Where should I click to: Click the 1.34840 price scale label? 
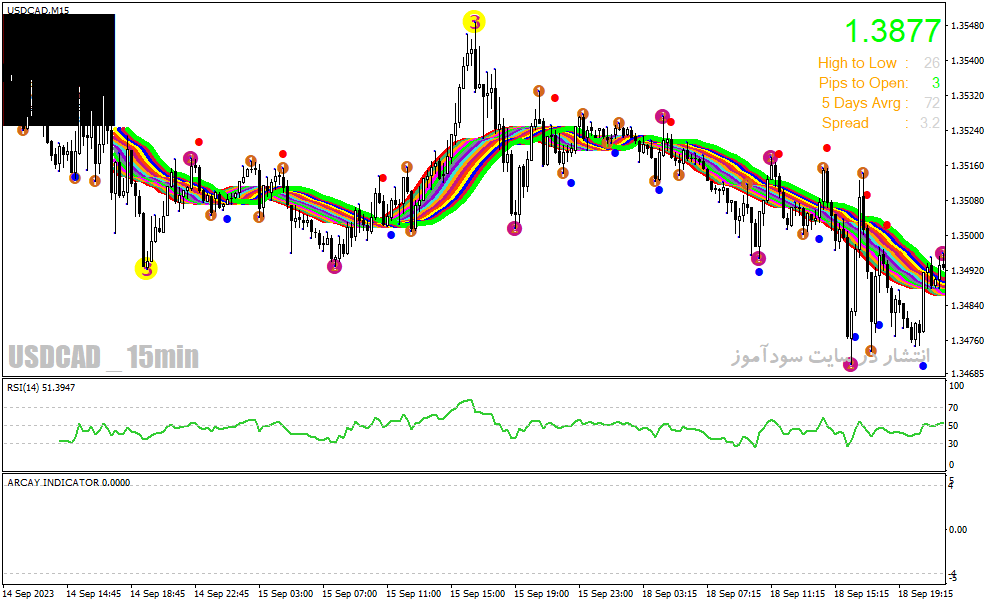coord(968,305)
